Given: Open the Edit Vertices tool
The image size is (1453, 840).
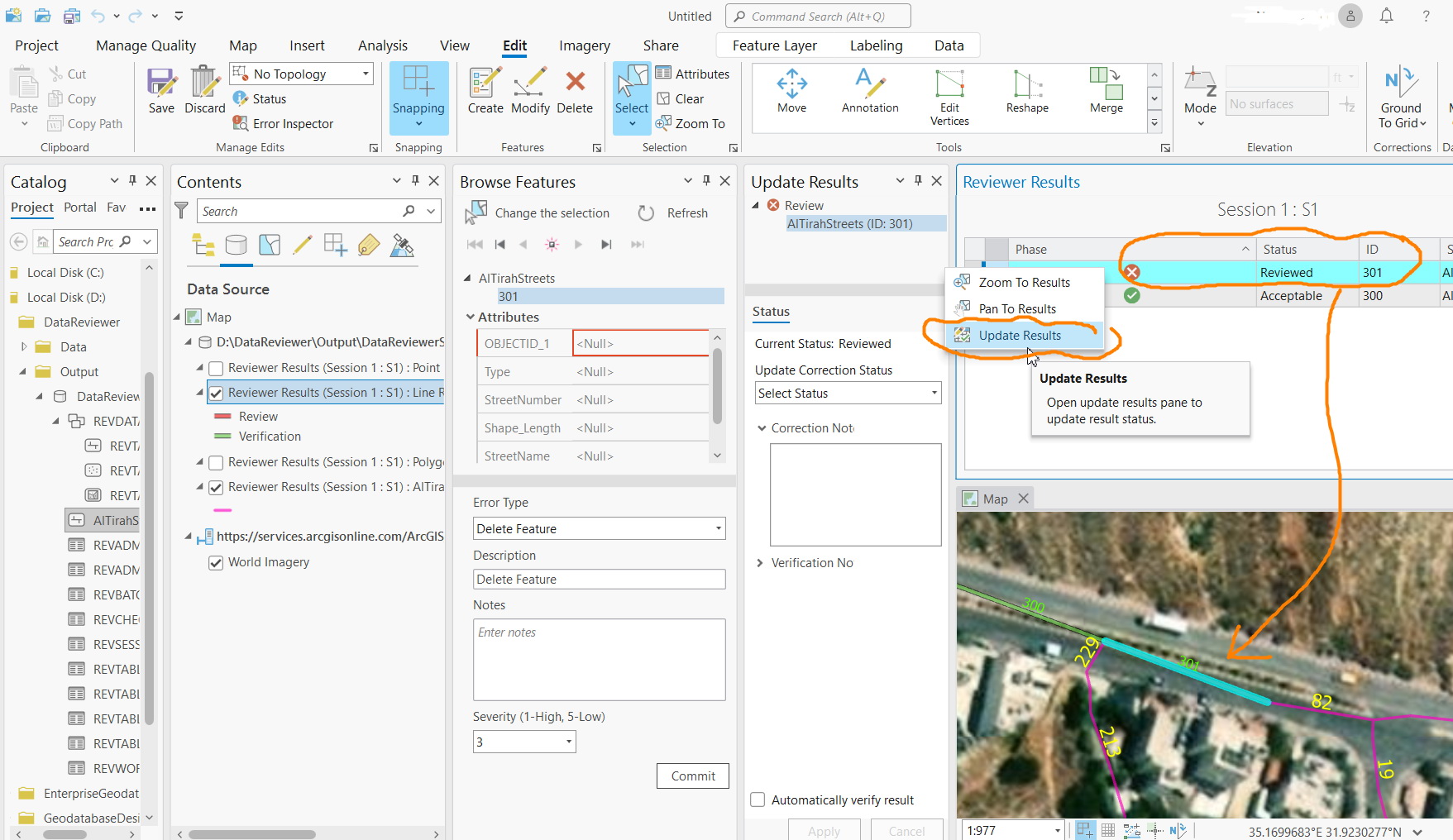Looking at the screenshot, I should (x=949, y=91).
